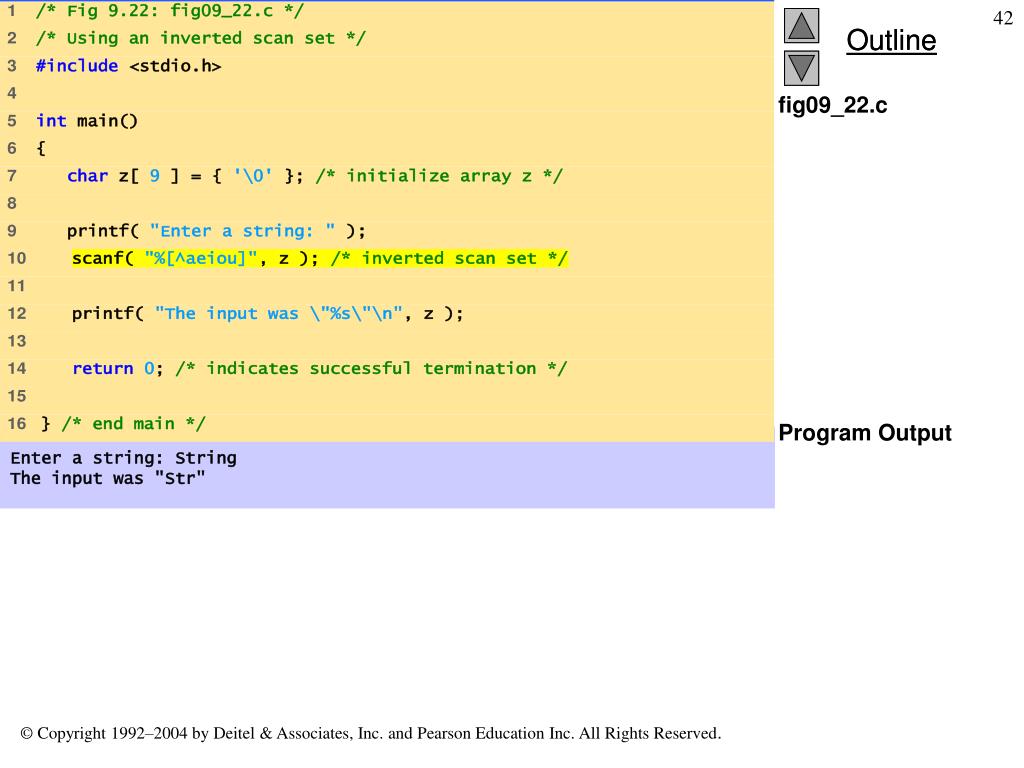The image size is (1024, 768).
Task: Click the down arrow navigation button
Action: [x=801, y=68]
